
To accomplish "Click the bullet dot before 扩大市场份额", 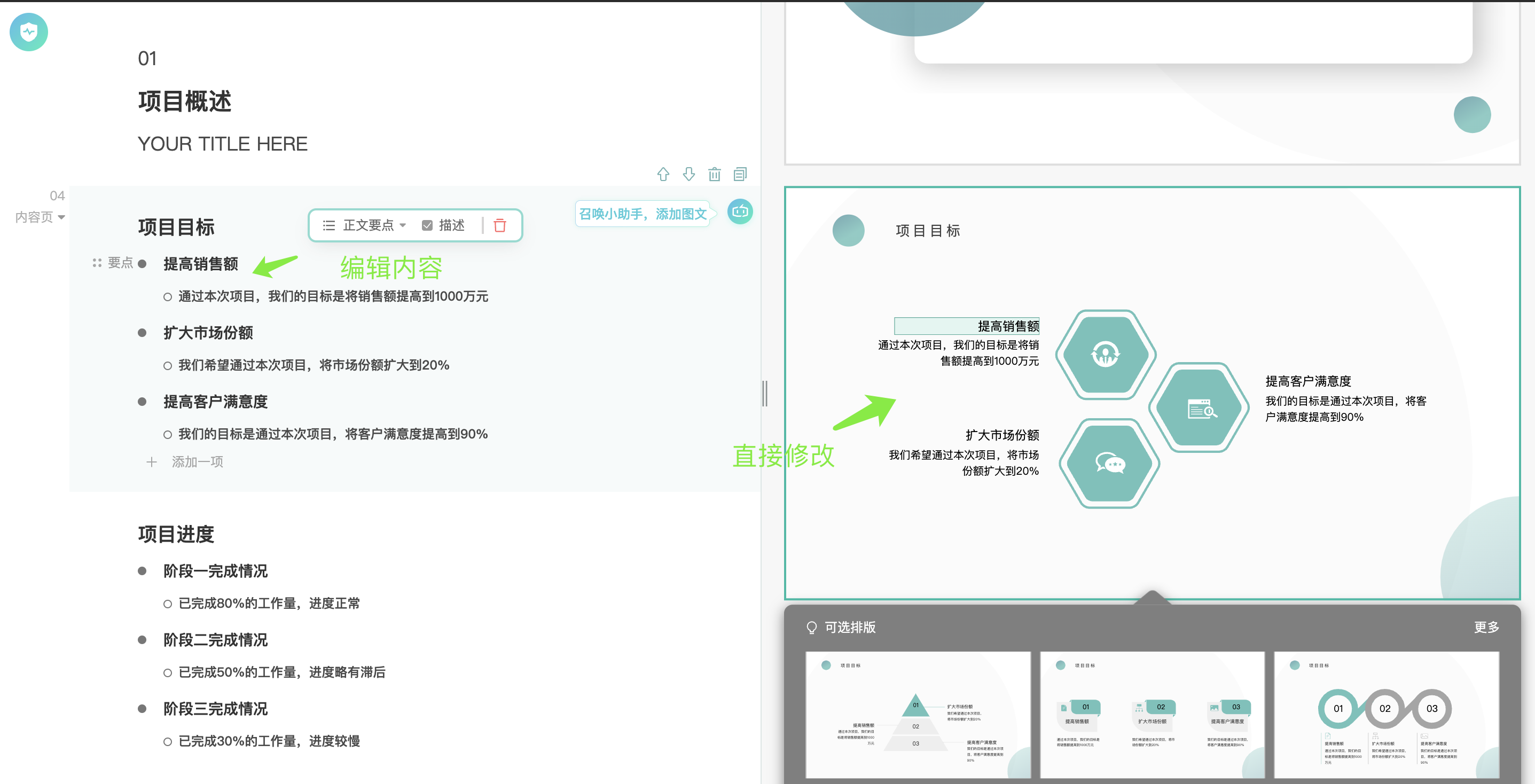I will tap(142, 332).
